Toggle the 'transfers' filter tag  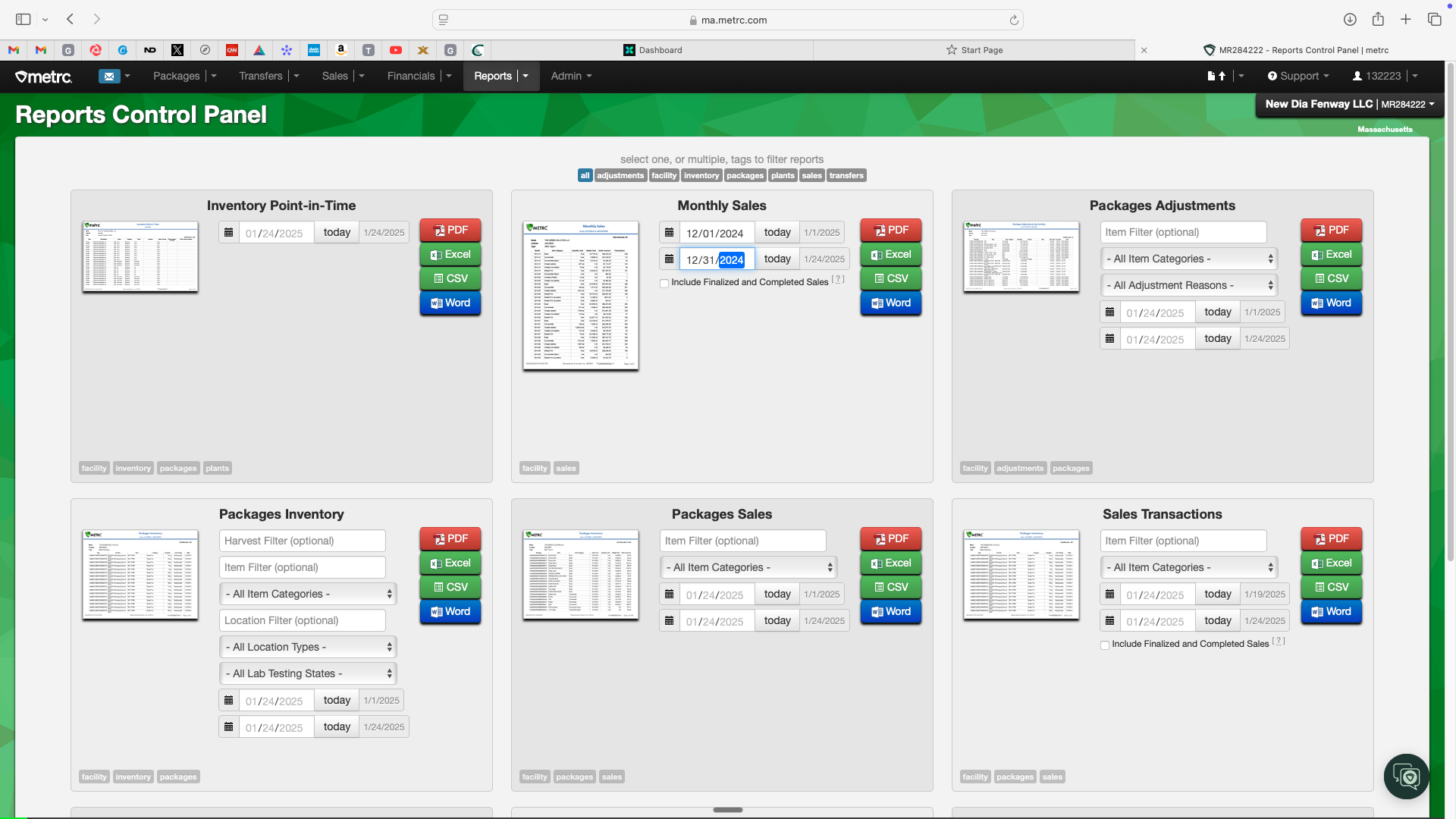(846, 175)
